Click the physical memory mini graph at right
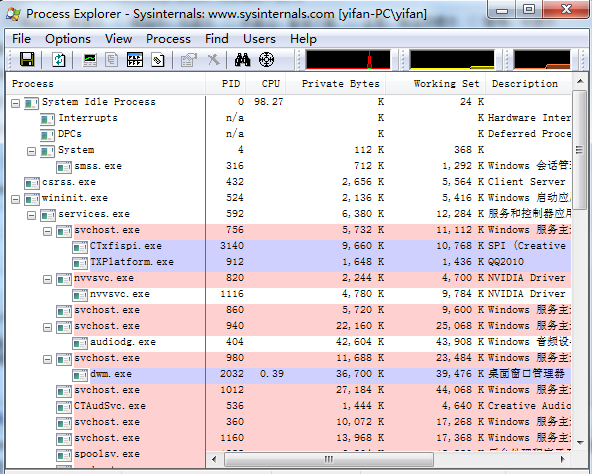The image size is (592, 474). click(x=542, y=60)
